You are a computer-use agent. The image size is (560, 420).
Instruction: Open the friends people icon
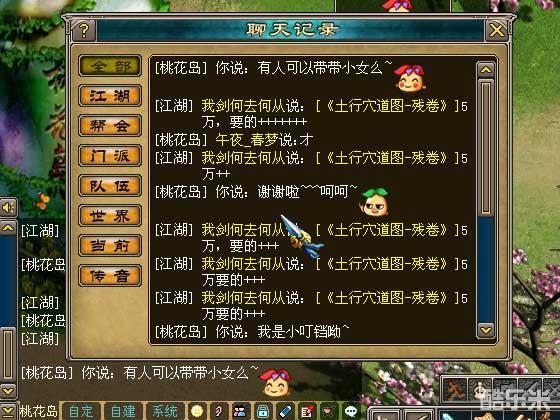tap(241, 411)
